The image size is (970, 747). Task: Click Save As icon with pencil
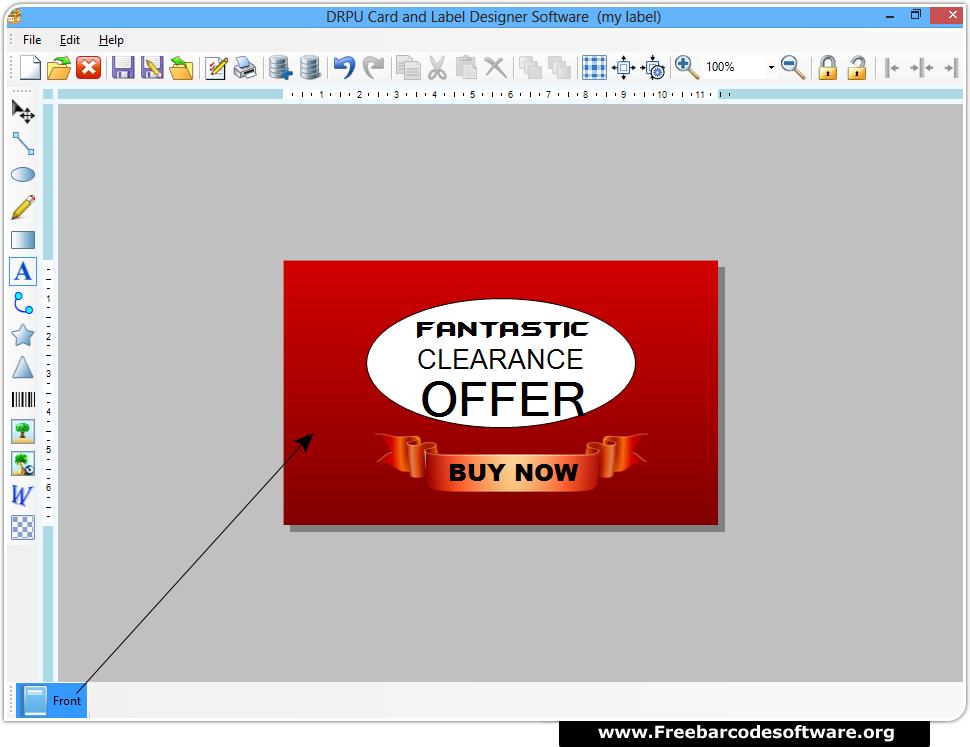coord(152,67)
